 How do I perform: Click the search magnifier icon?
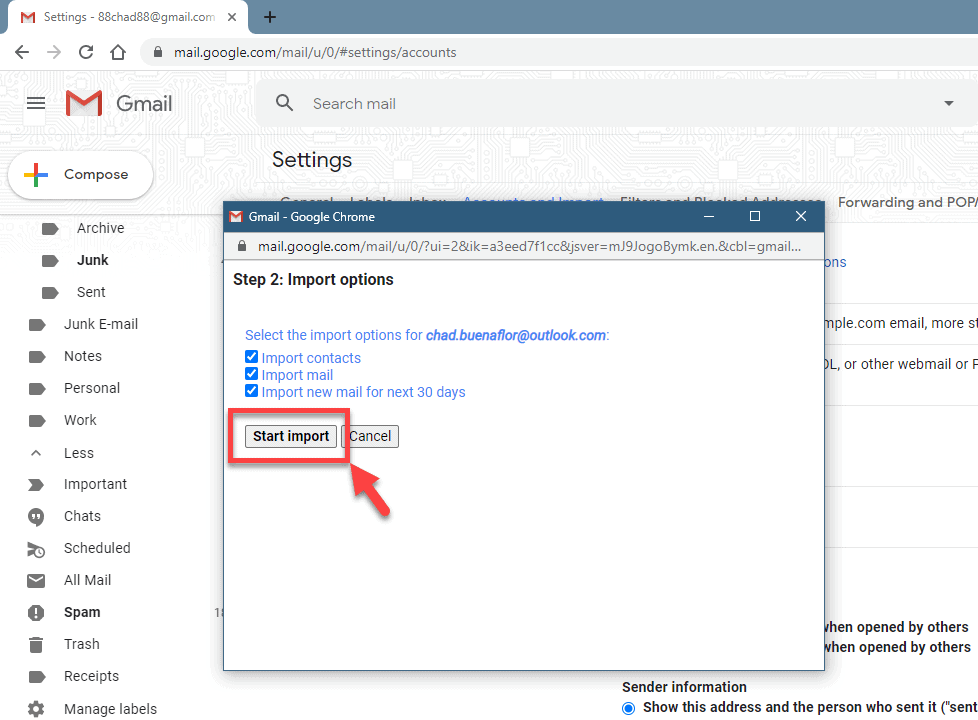[284, 103]
